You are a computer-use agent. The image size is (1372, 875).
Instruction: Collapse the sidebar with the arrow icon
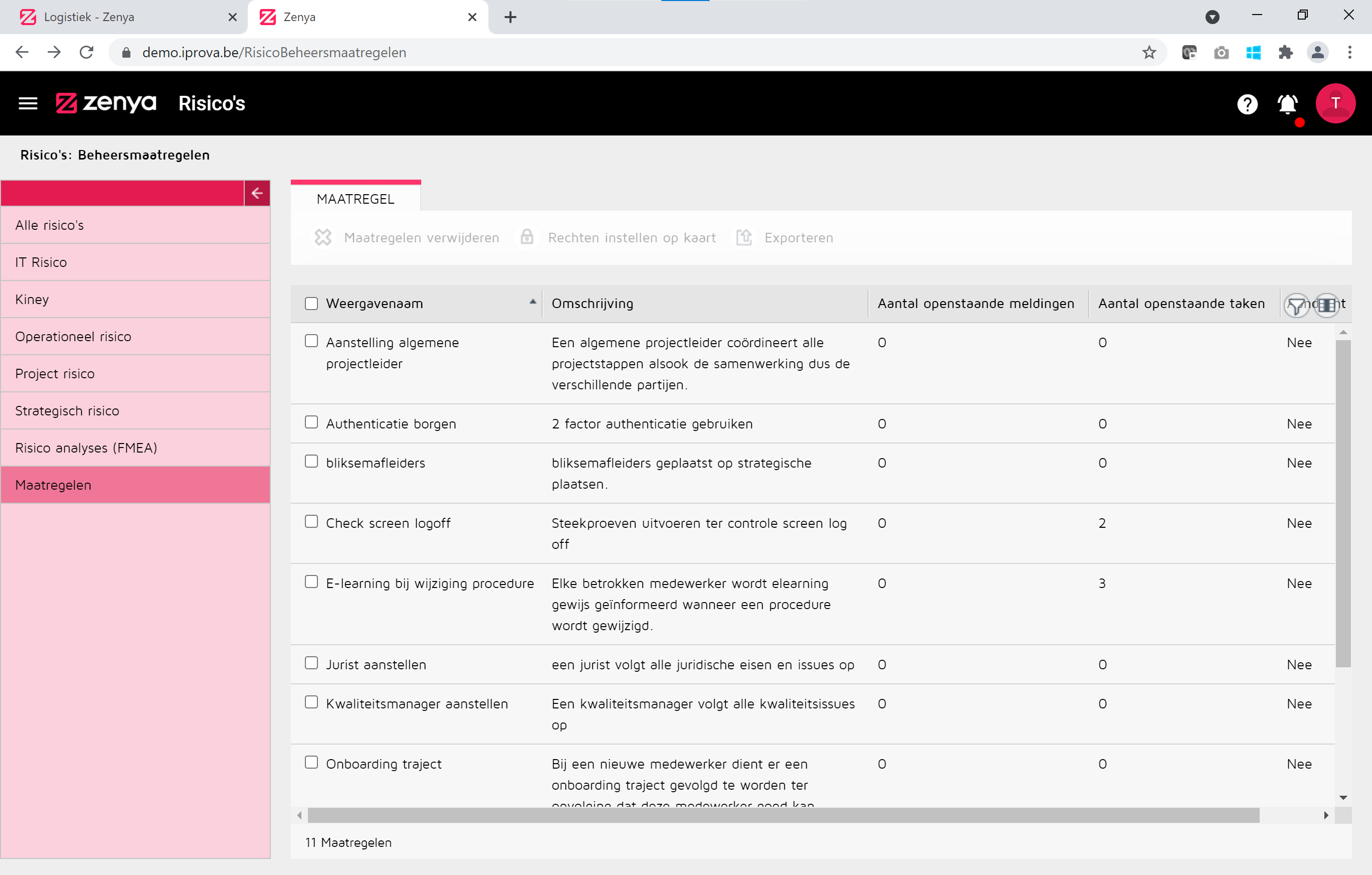click(x=257, y=193)
